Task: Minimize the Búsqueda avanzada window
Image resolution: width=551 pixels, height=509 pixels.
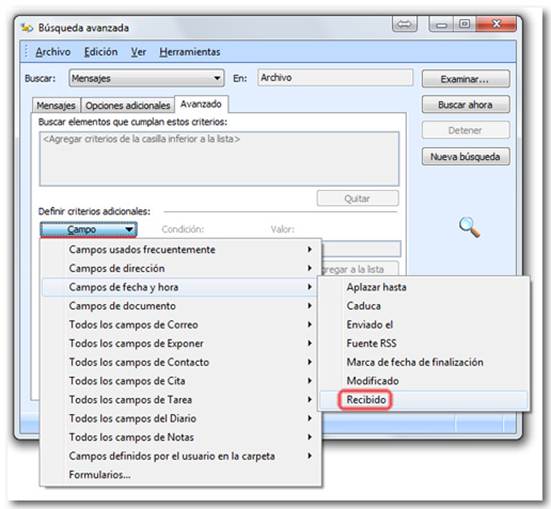Action: 441,24
